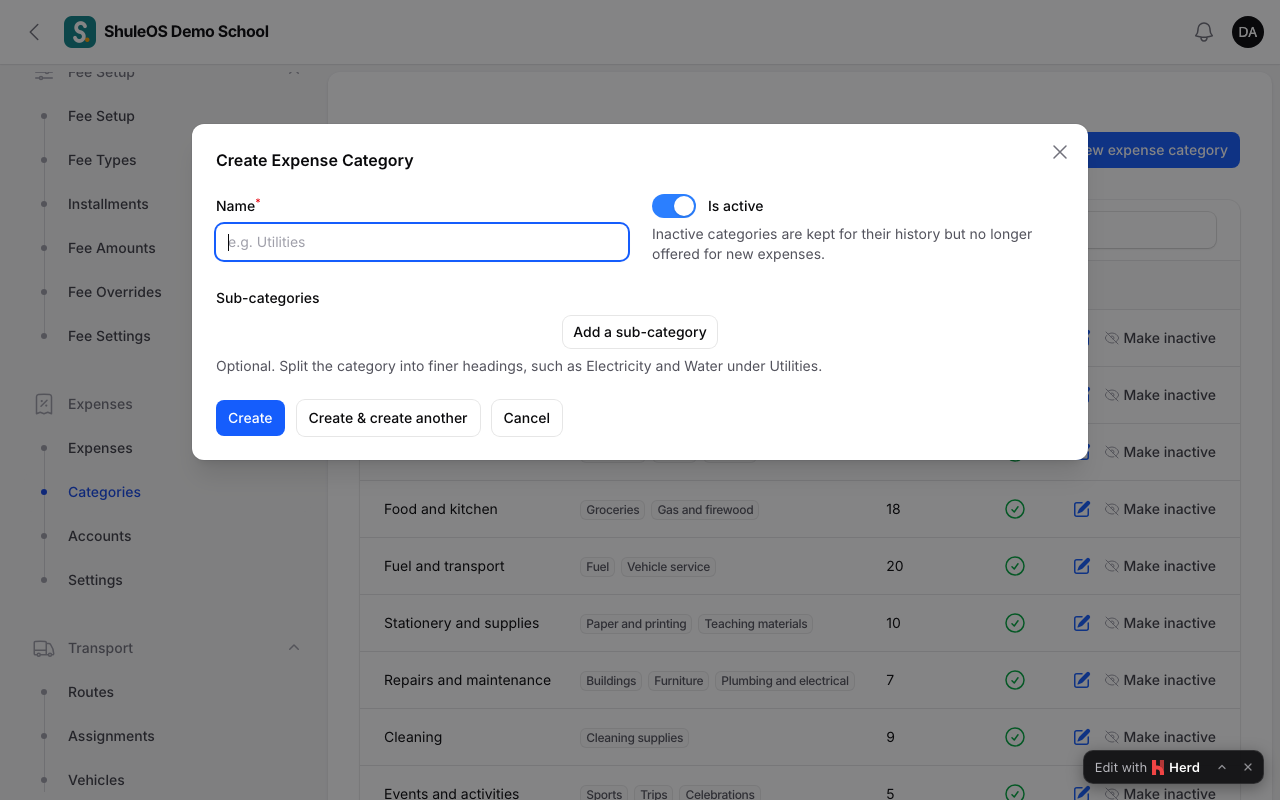Screen dimensions: 1280x800
Task: Open Fee Setup sidebar item
Action: [101, 116]
